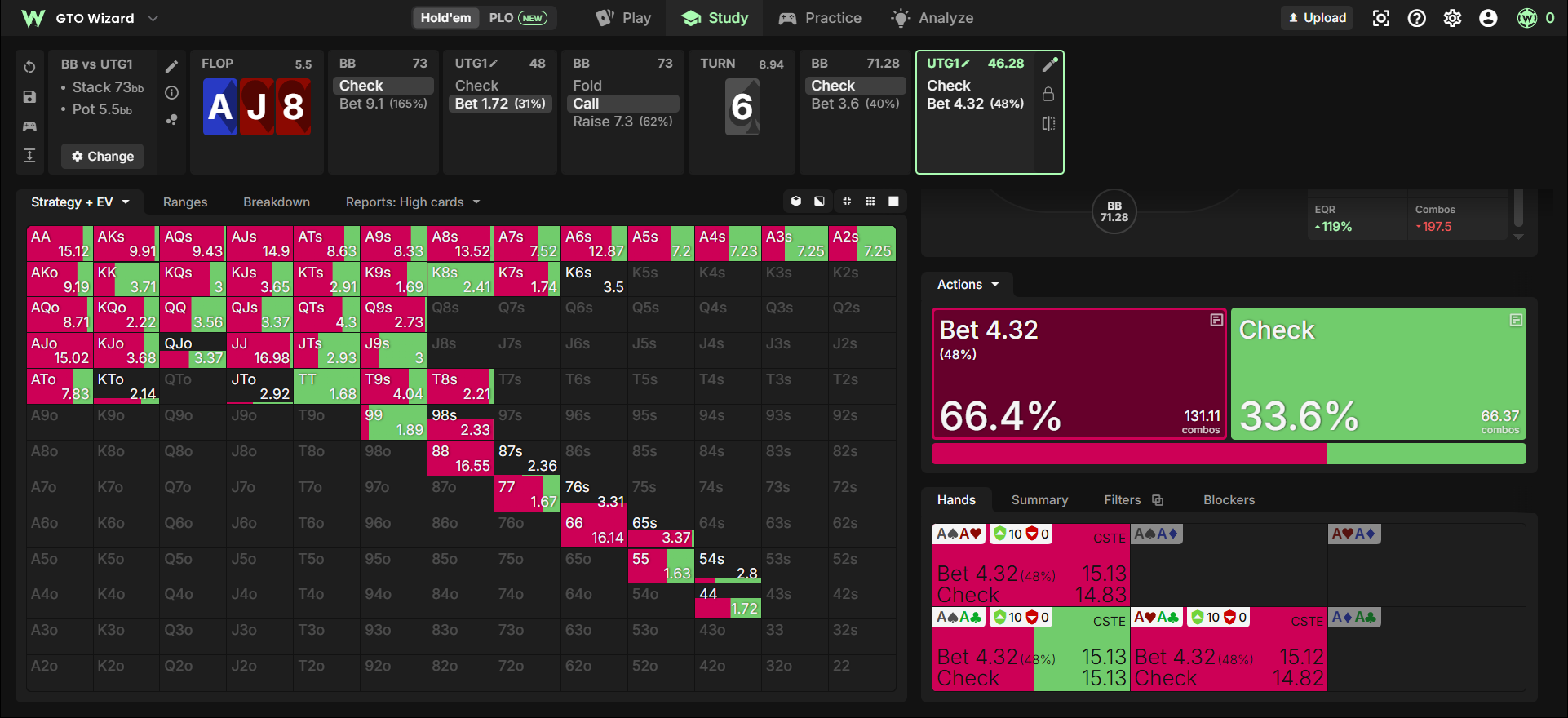The width and height of the screenshot is (1568, 718).
Task: Expand the Actions dropdown
Action: coord(968,285)
